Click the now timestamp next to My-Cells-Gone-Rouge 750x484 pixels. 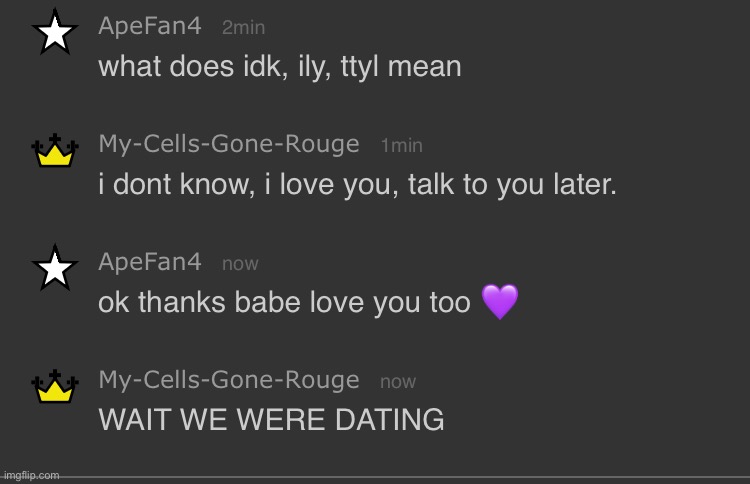click(x=398, y=382)
